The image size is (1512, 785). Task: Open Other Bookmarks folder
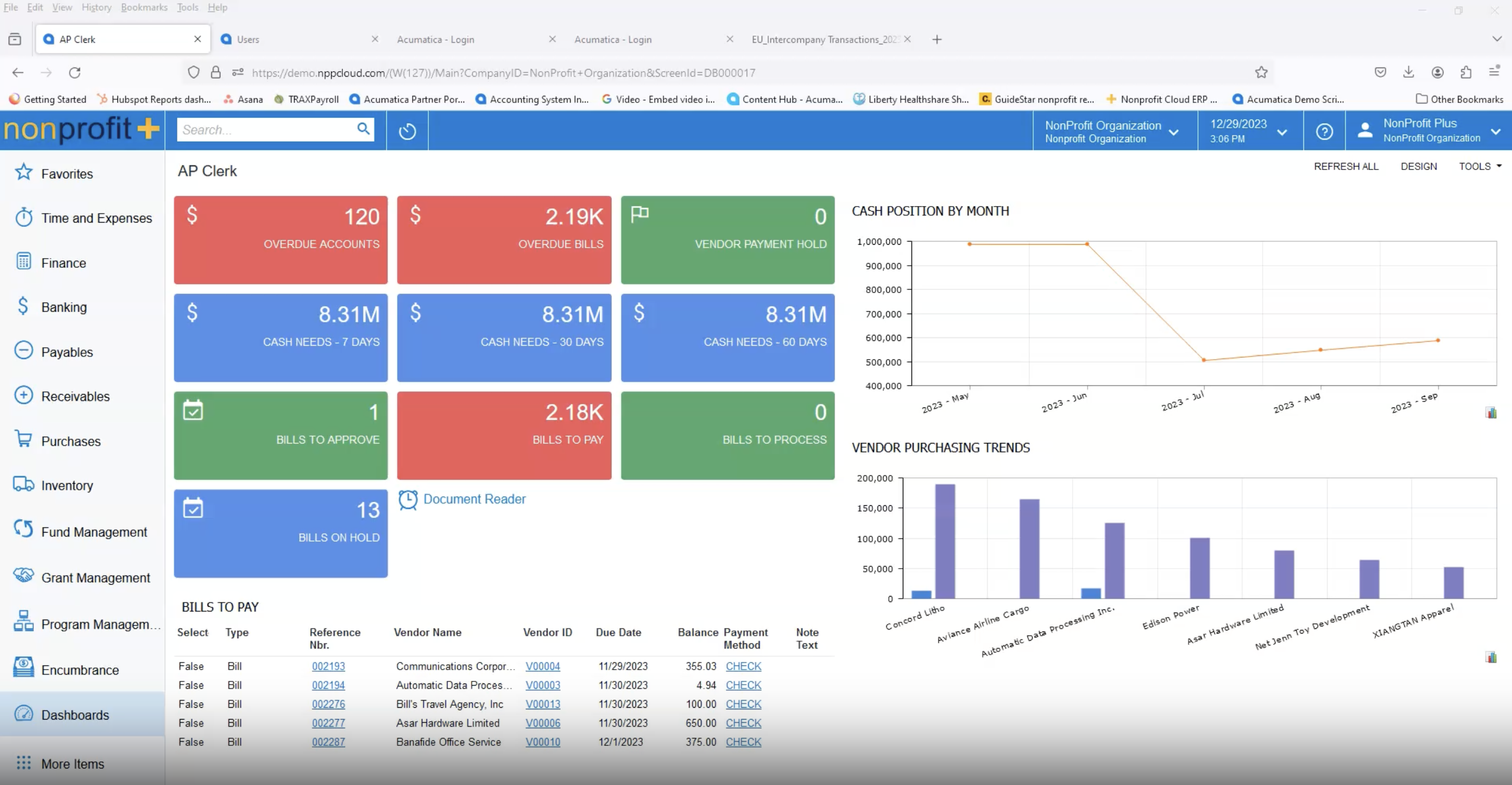[1459, 99]
